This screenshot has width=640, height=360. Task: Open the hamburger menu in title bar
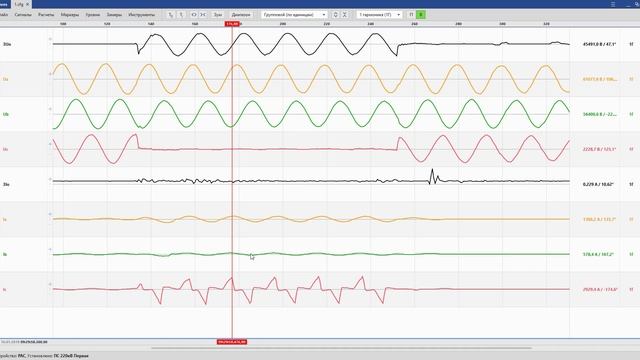coord(613,4)
